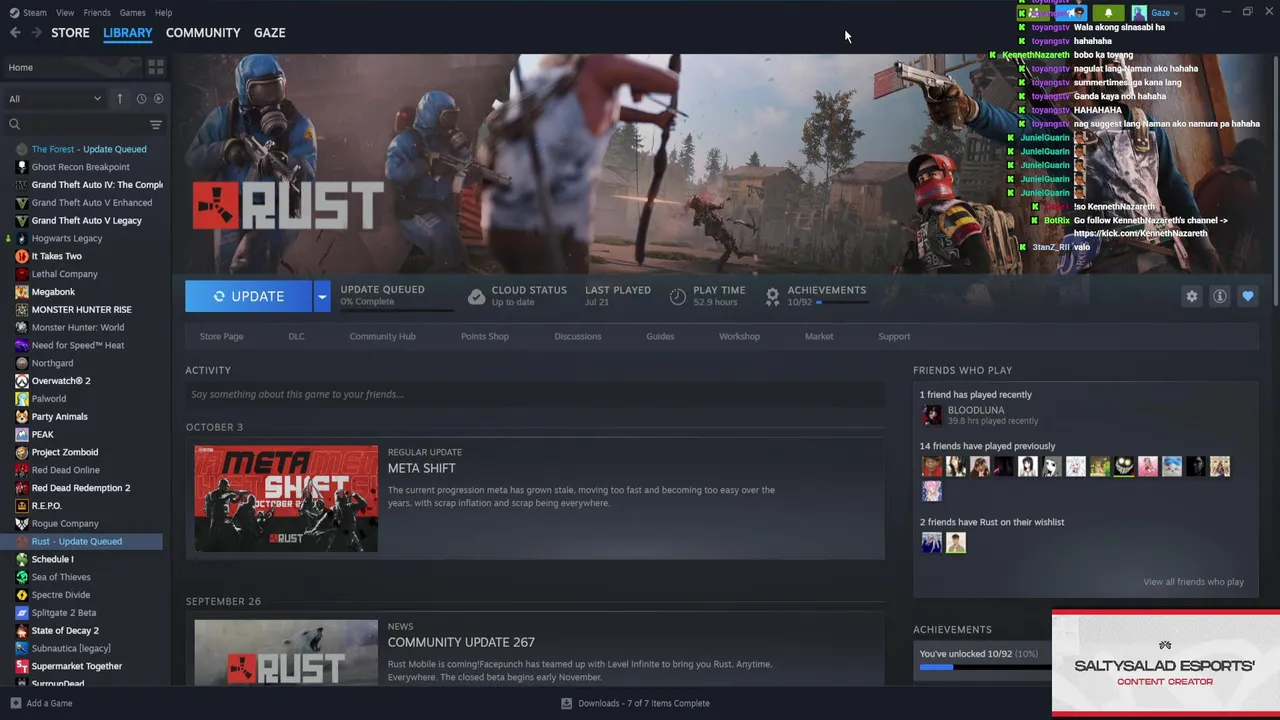Screen dimensions: 1280x720
Task: Select Red Dead Redemption 2 icon
Action: tap(22, 488)
